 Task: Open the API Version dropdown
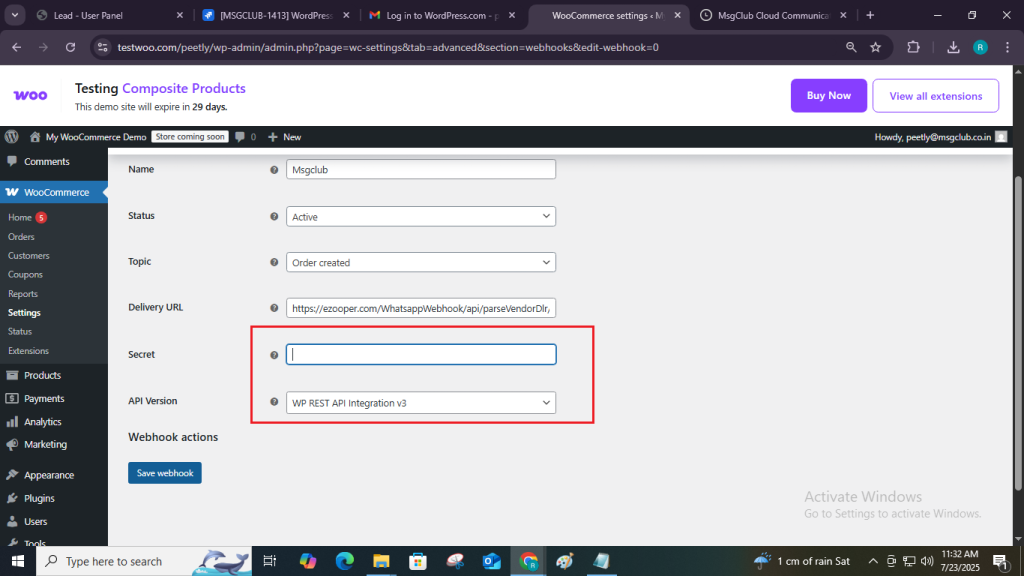pyautogui.click(x=421, y=402)
